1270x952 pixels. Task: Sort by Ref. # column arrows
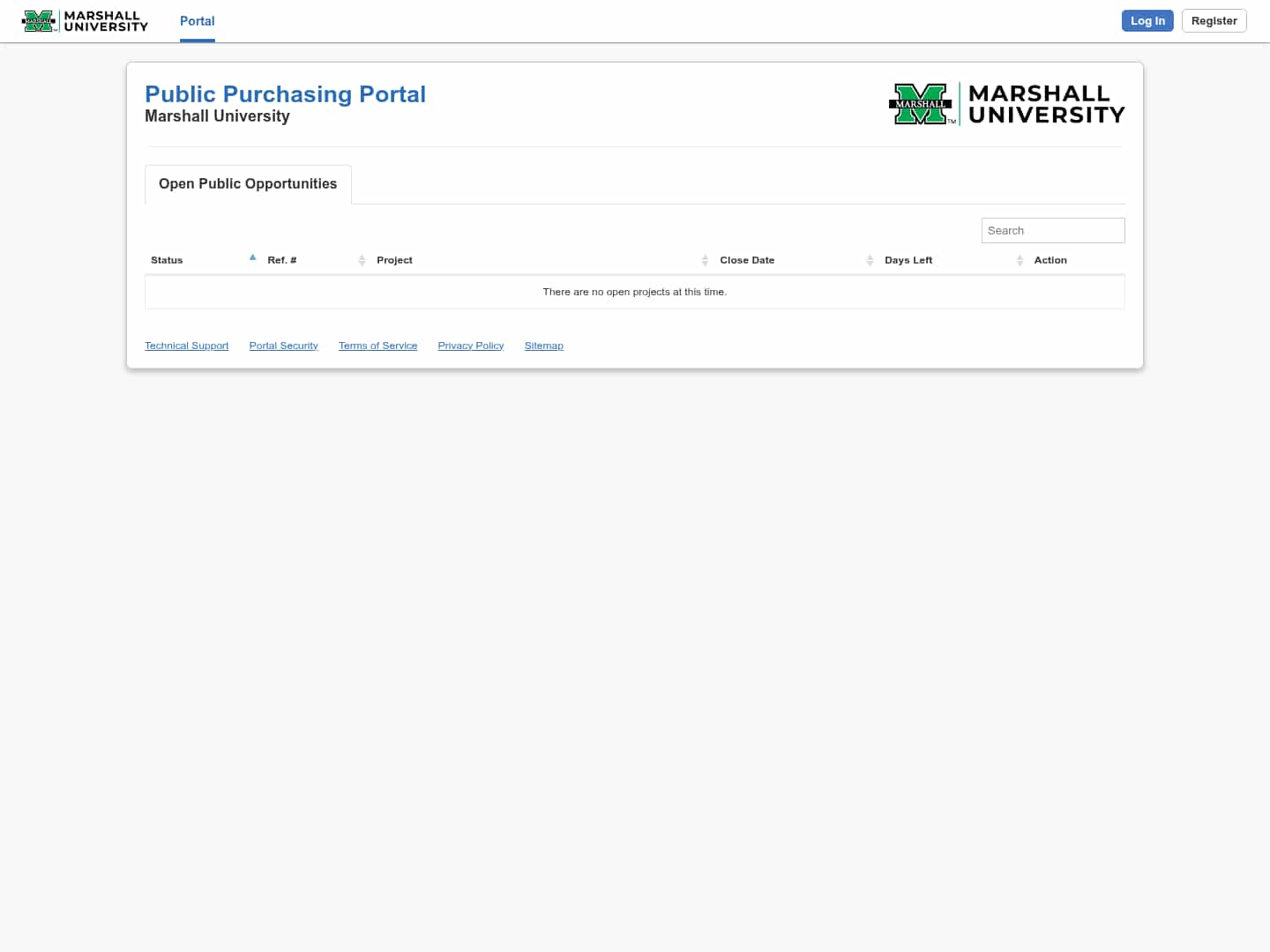pos(362,260)
